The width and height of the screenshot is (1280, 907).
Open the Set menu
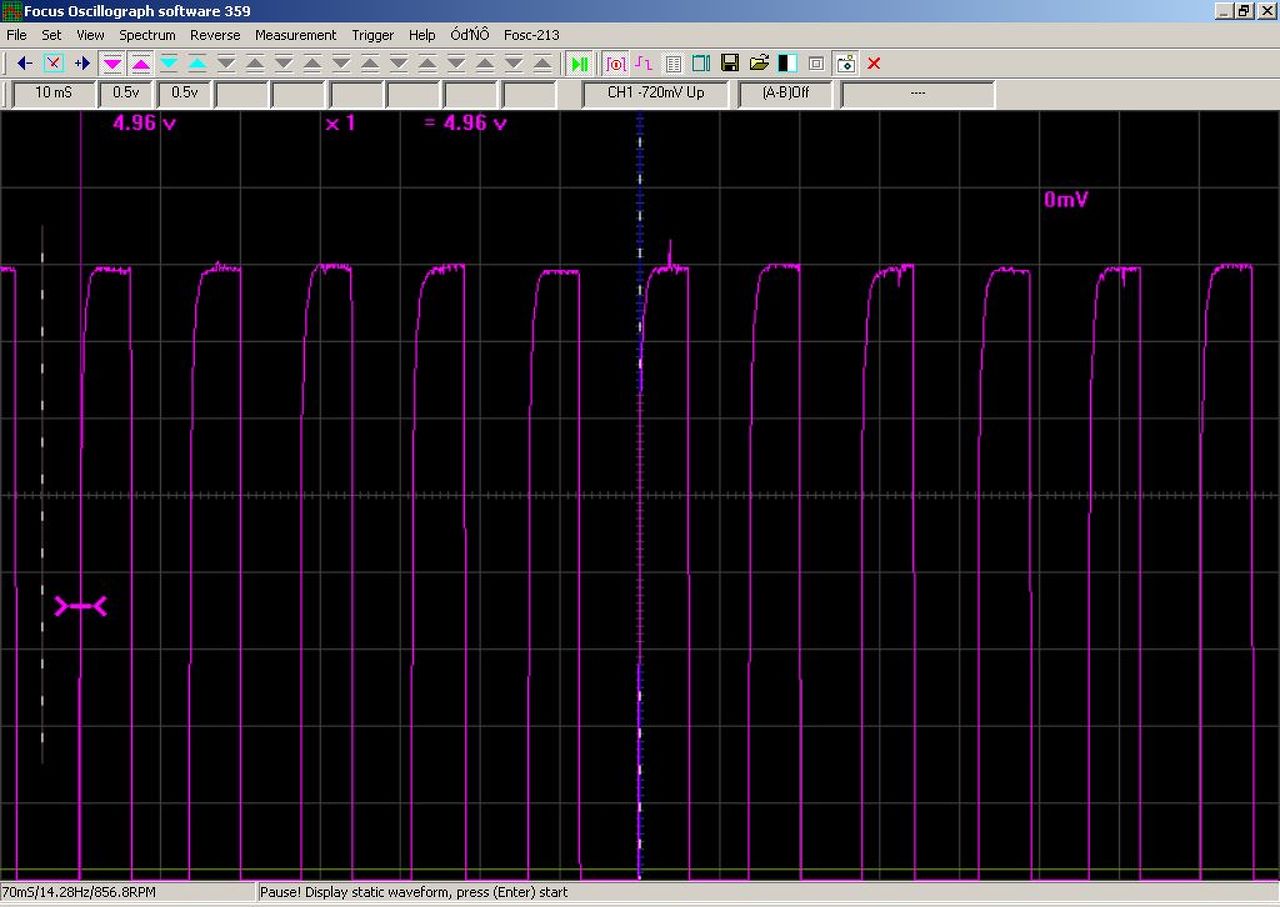click(x=52, y=35)
